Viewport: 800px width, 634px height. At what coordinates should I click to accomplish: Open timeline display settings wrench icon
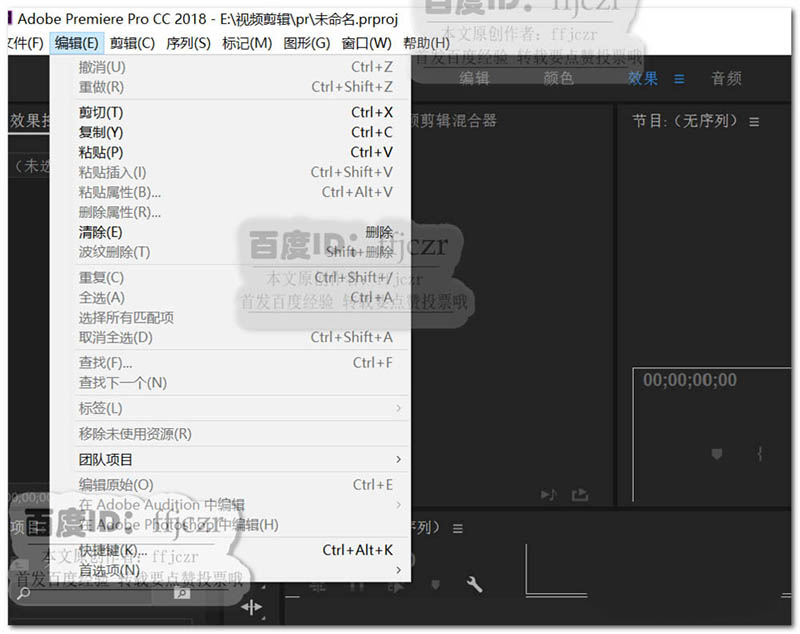tap(474, 584)
